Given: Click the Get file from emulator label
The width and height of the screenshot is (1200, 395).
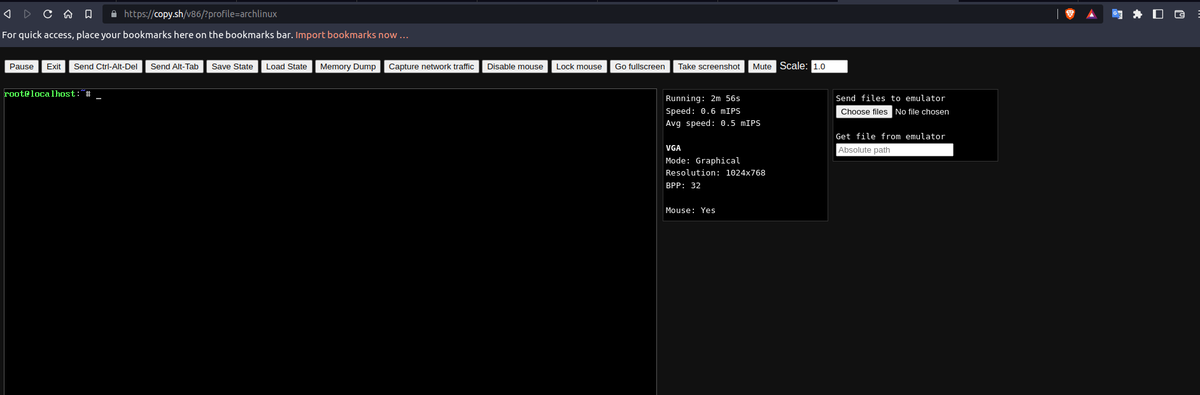Looking at the screenshot, I should click(x=890, y=136).
